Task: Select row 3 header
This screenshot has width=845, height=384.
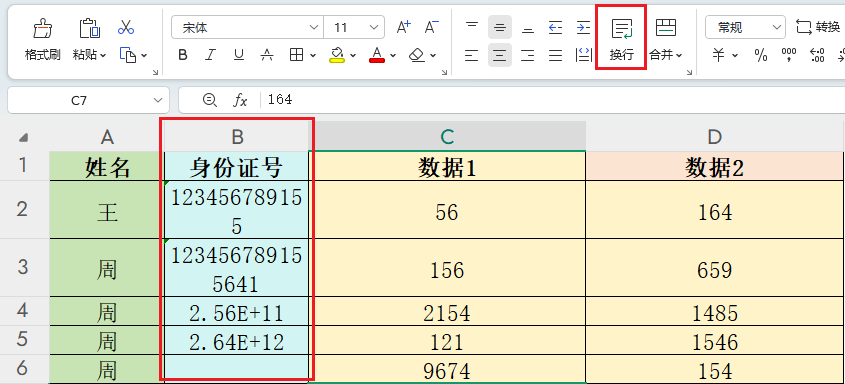Action: tap(23, 267)
